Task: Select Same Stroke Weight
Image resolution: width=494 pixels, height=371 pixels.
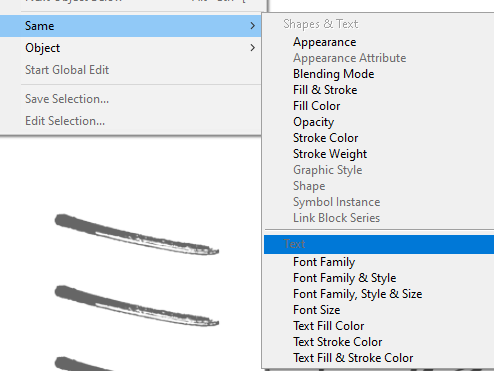Action: click(x=330, y=154)
